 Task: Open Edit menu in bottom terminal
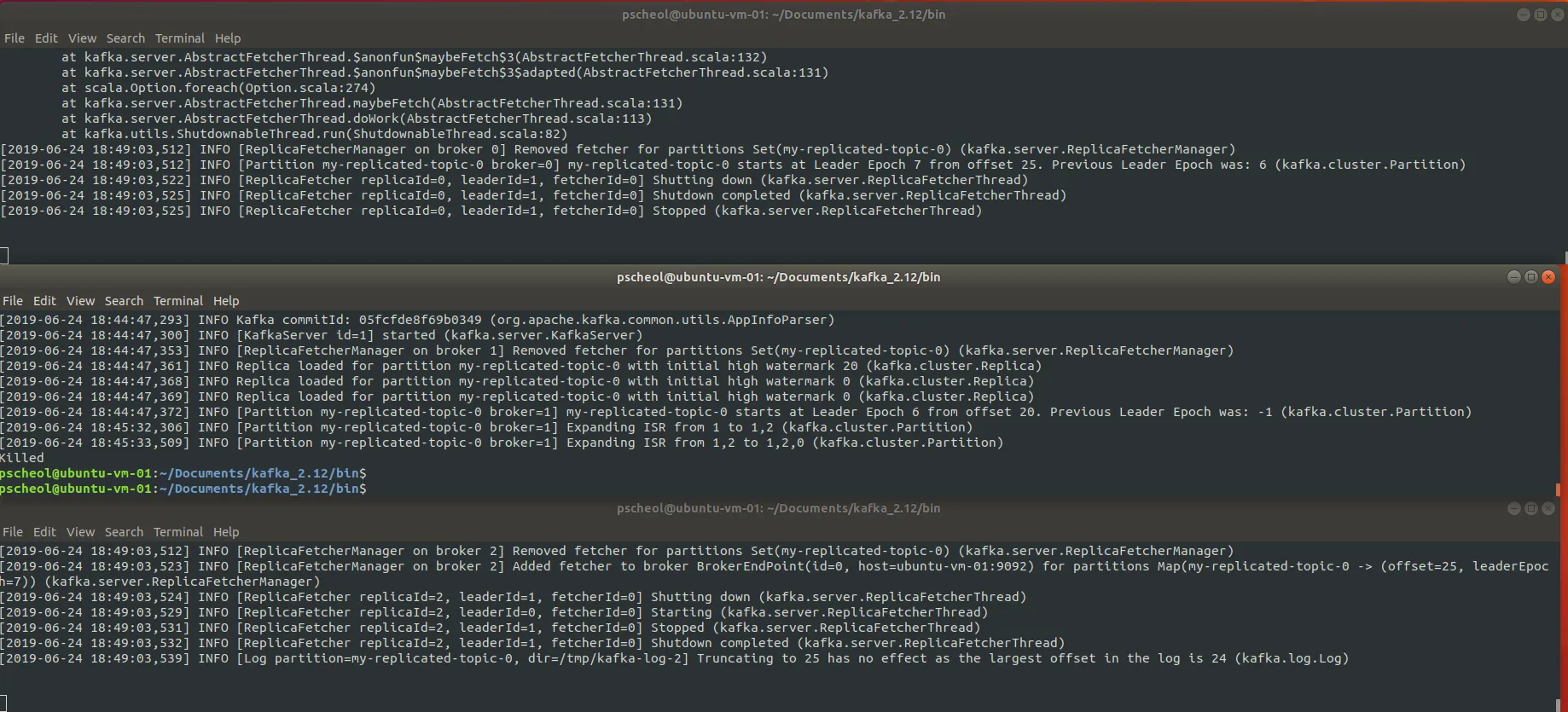click(x=44, y=532)
